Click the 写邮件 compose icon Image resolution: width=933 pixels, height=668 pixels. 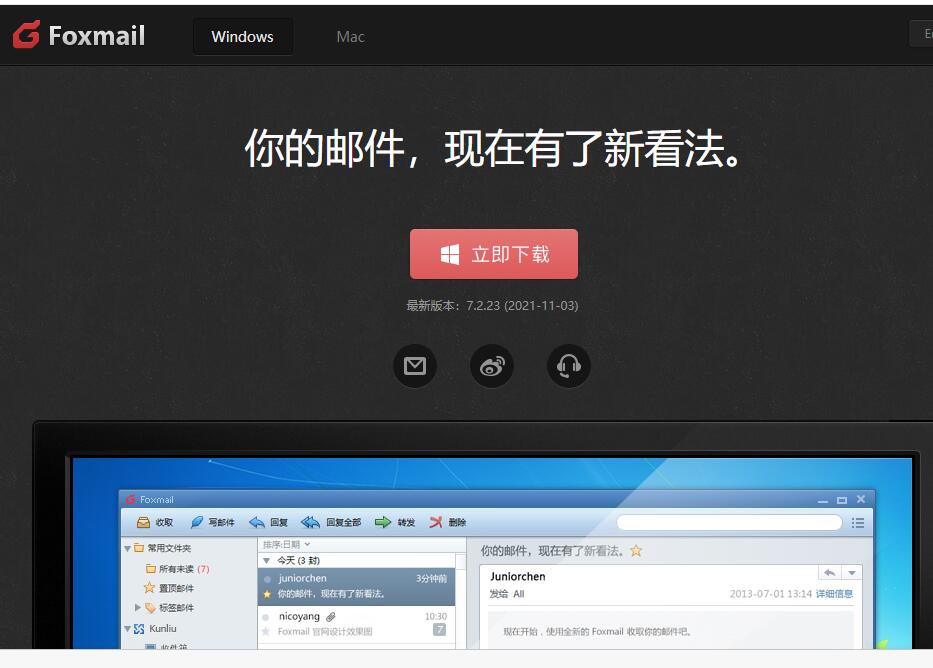(x=197, y=522)
